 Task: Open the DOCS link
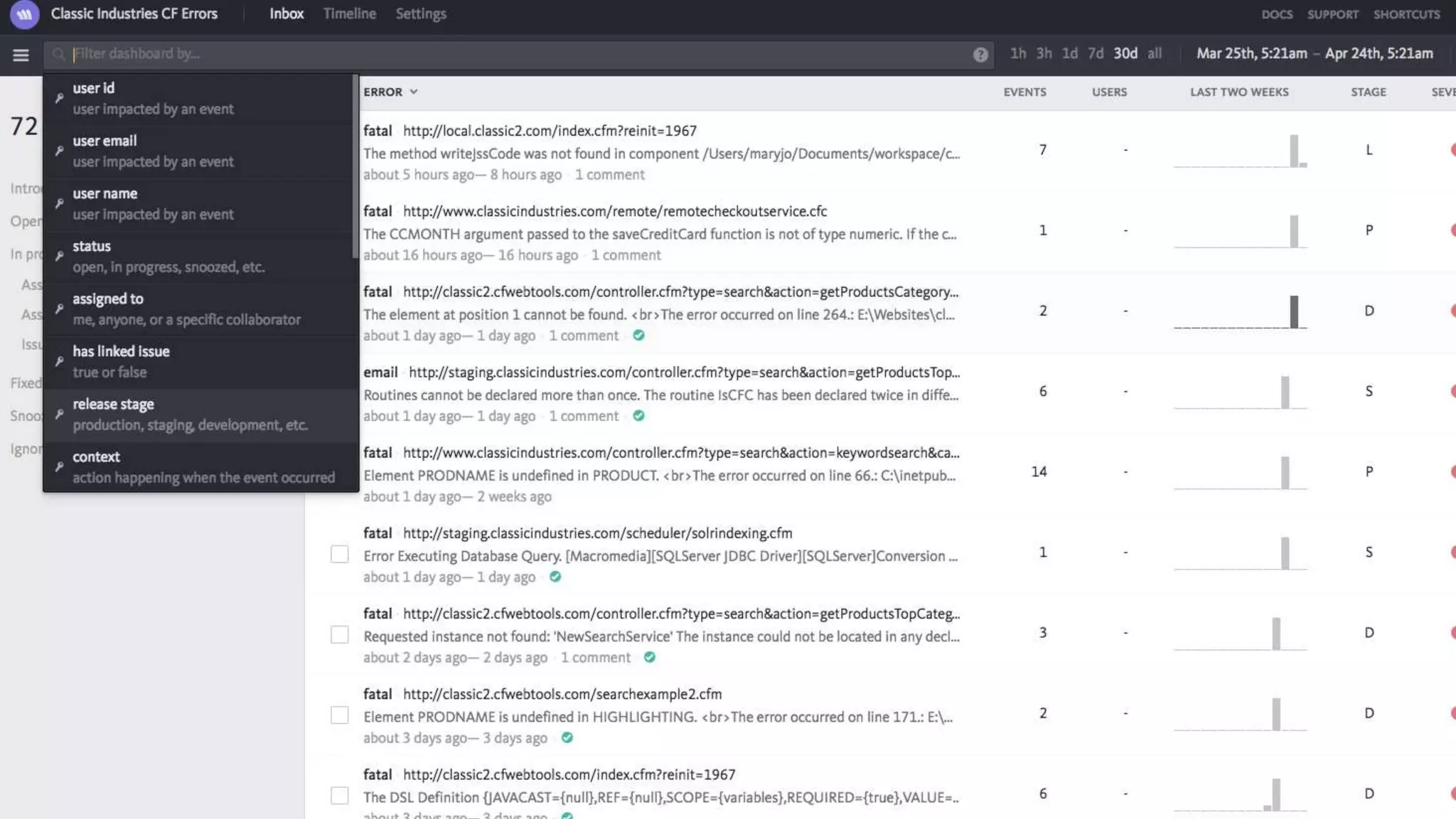[x=1277, y=14]
